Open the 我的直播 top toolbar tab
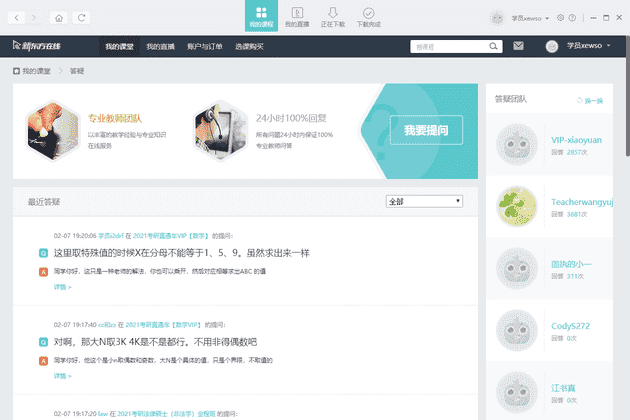The image size is (630, 420). coord(297,17)
